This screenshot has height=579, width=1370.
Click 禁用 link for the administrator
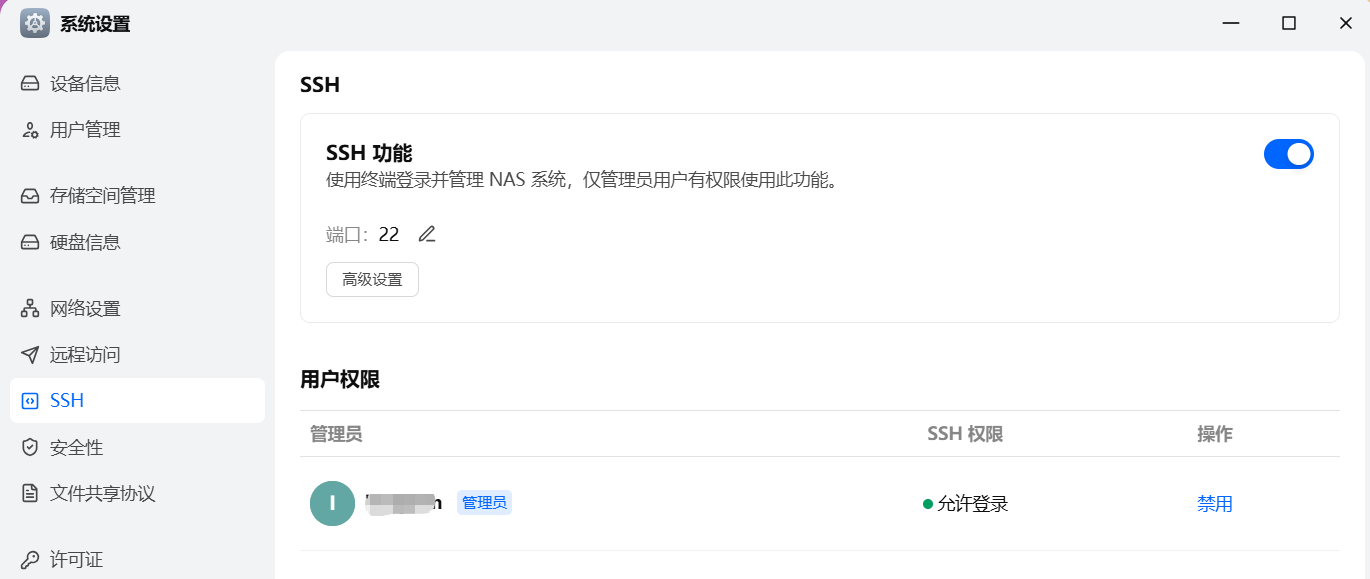pyautogui.click(x=1214, y=504)
